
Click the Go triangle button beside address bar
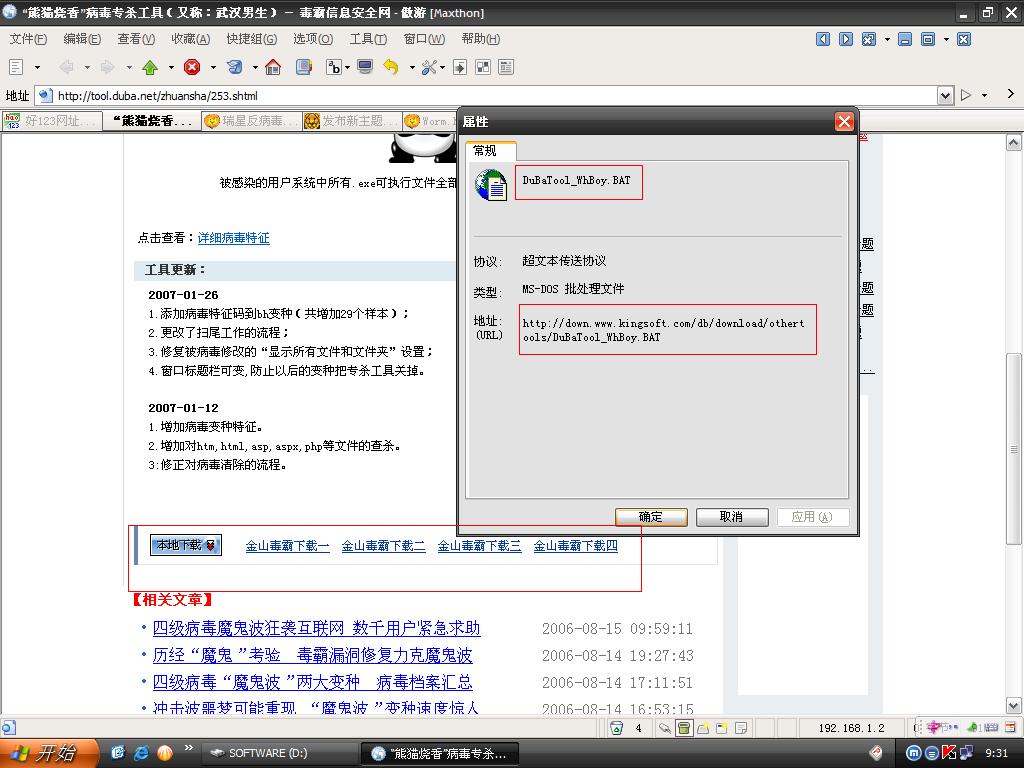(966, 96)
